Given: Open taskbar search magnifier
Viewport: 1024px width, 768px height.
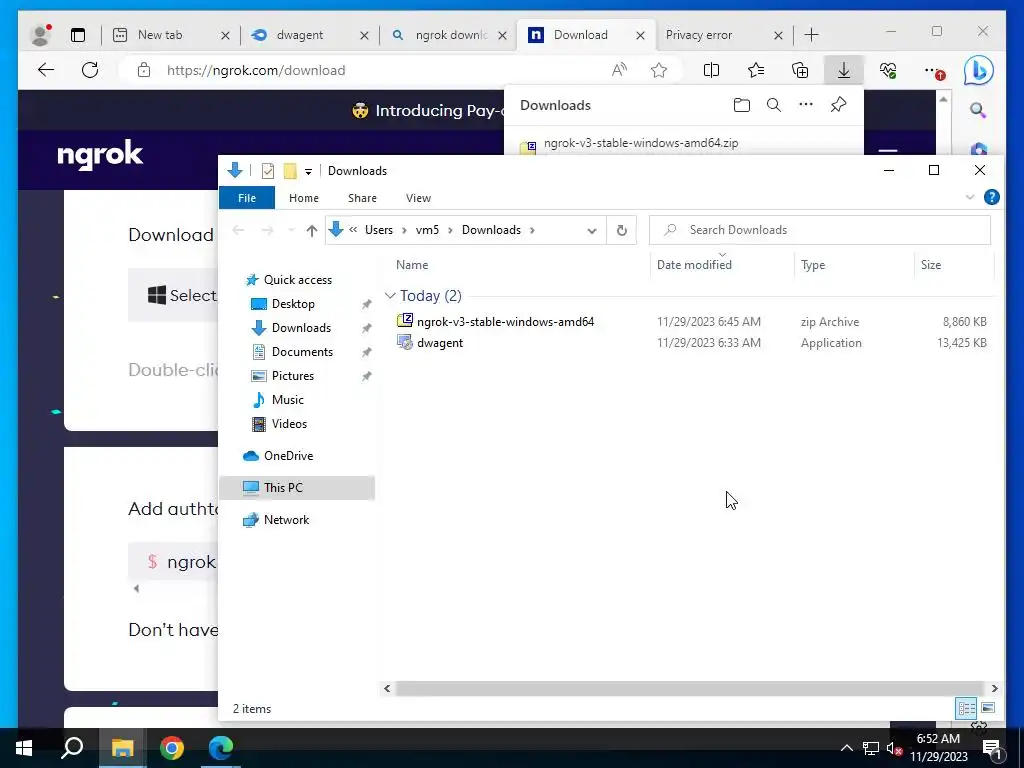Looking at the screenshot, I should 72,748.
